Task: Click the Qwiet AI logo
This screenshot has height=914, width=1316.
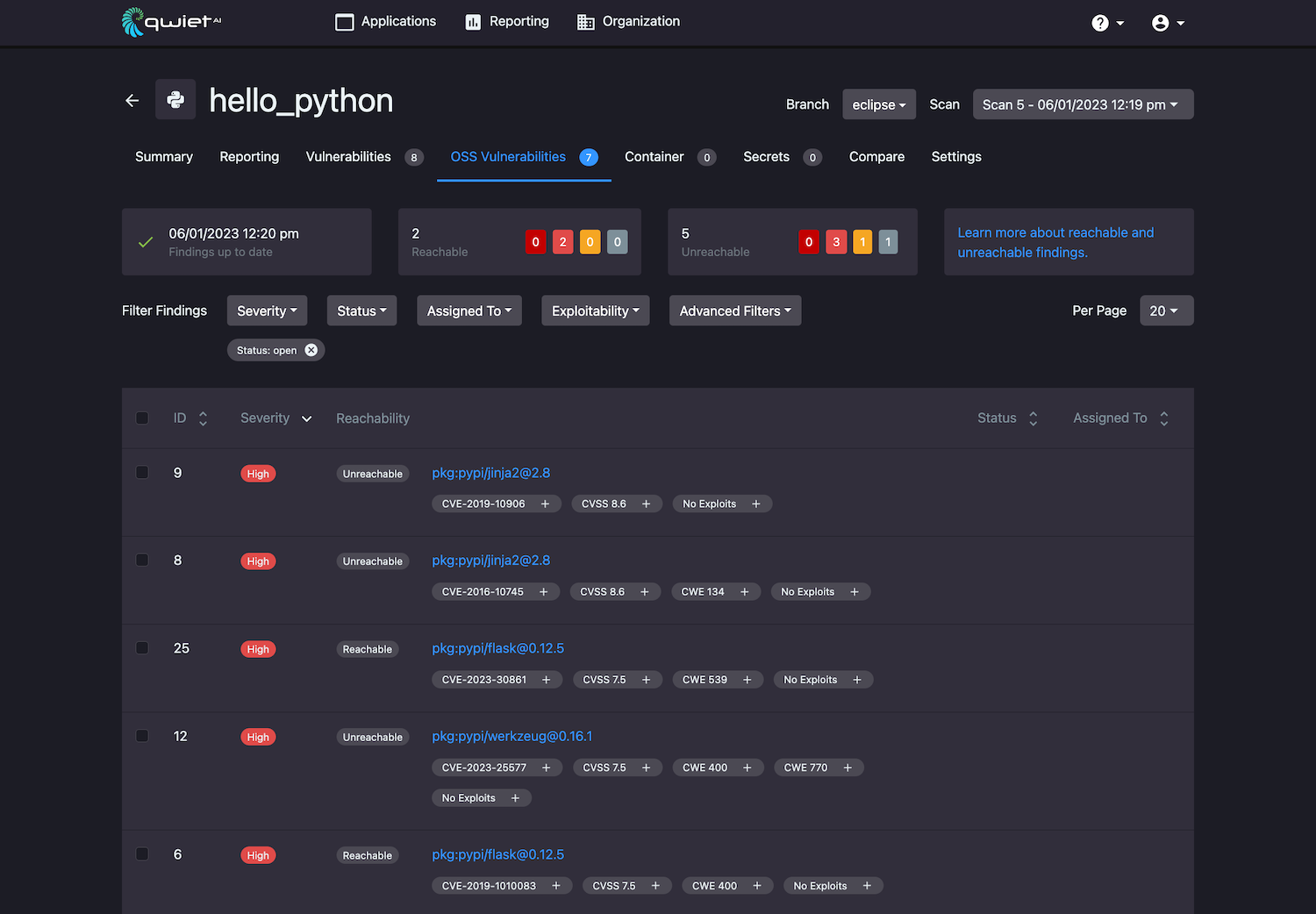Action: (x=172, y=22)
